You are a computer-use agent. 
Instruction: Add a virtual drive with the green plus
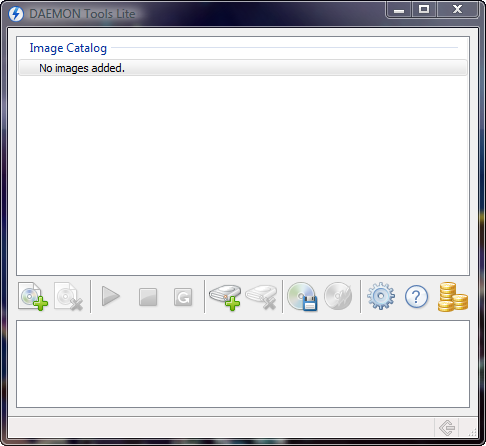pyautogui.click(x=225, y=297)
